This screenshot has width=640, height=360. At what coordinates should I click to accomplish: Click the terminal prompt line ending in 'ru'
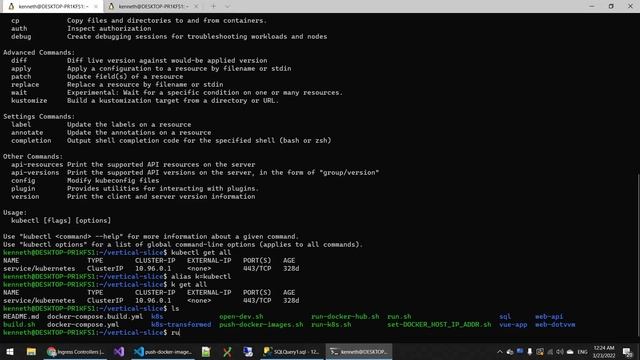coord(91,333)
